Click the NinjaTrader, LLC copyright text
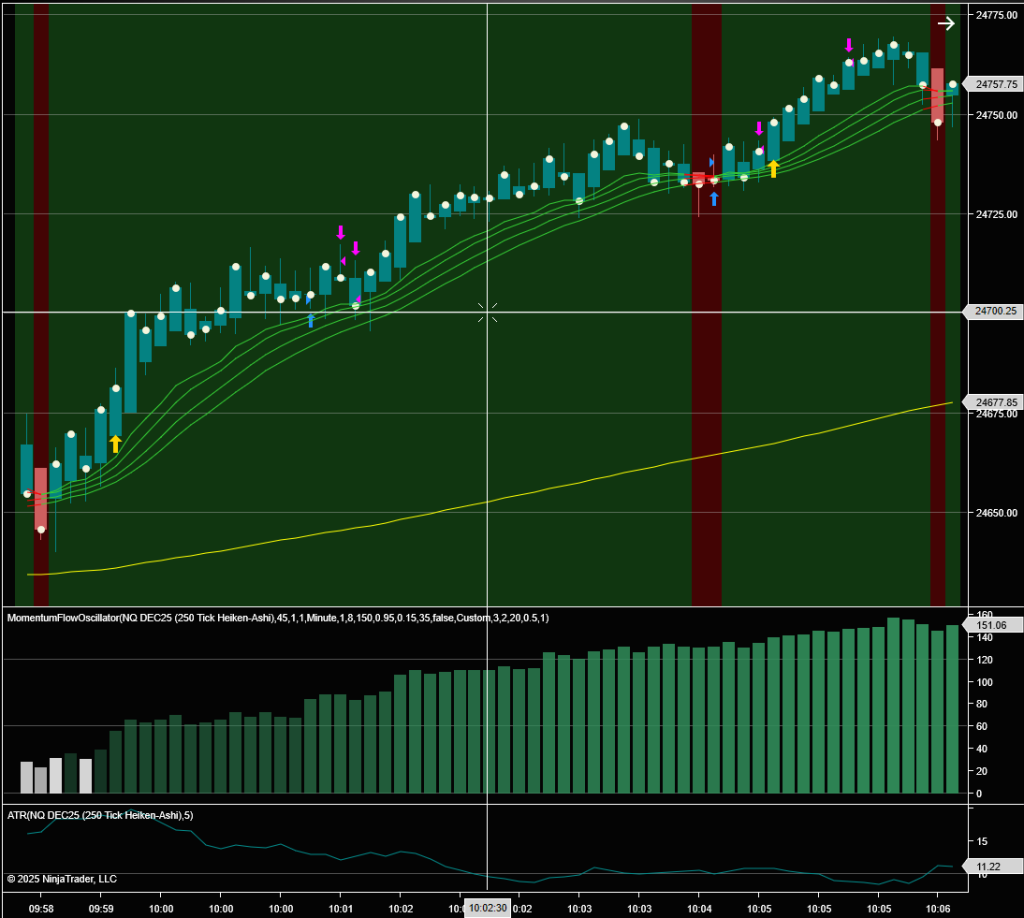Image resolution: width=1024 pixels, height=918 pixels. point(62,879)
